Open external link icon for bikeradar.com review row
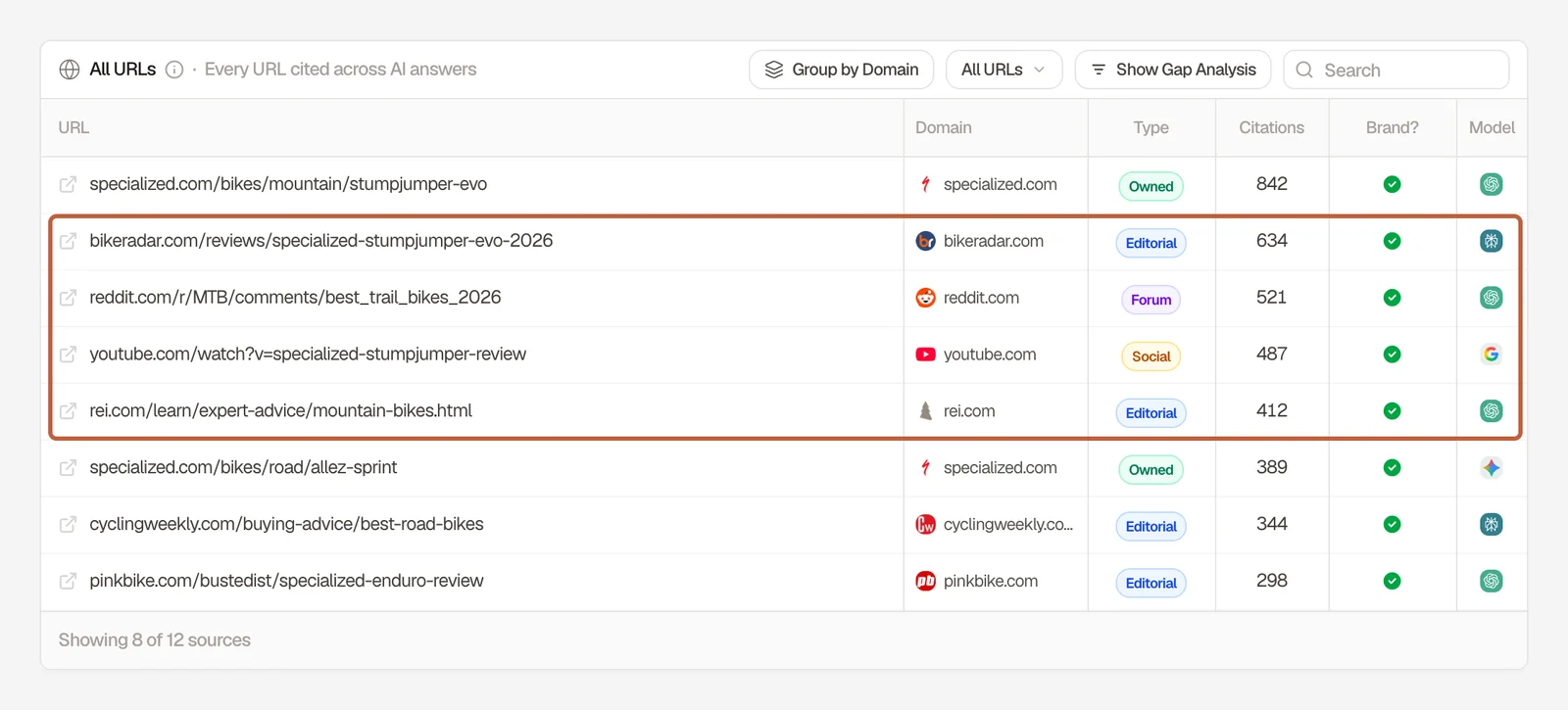 pos(68,241)
